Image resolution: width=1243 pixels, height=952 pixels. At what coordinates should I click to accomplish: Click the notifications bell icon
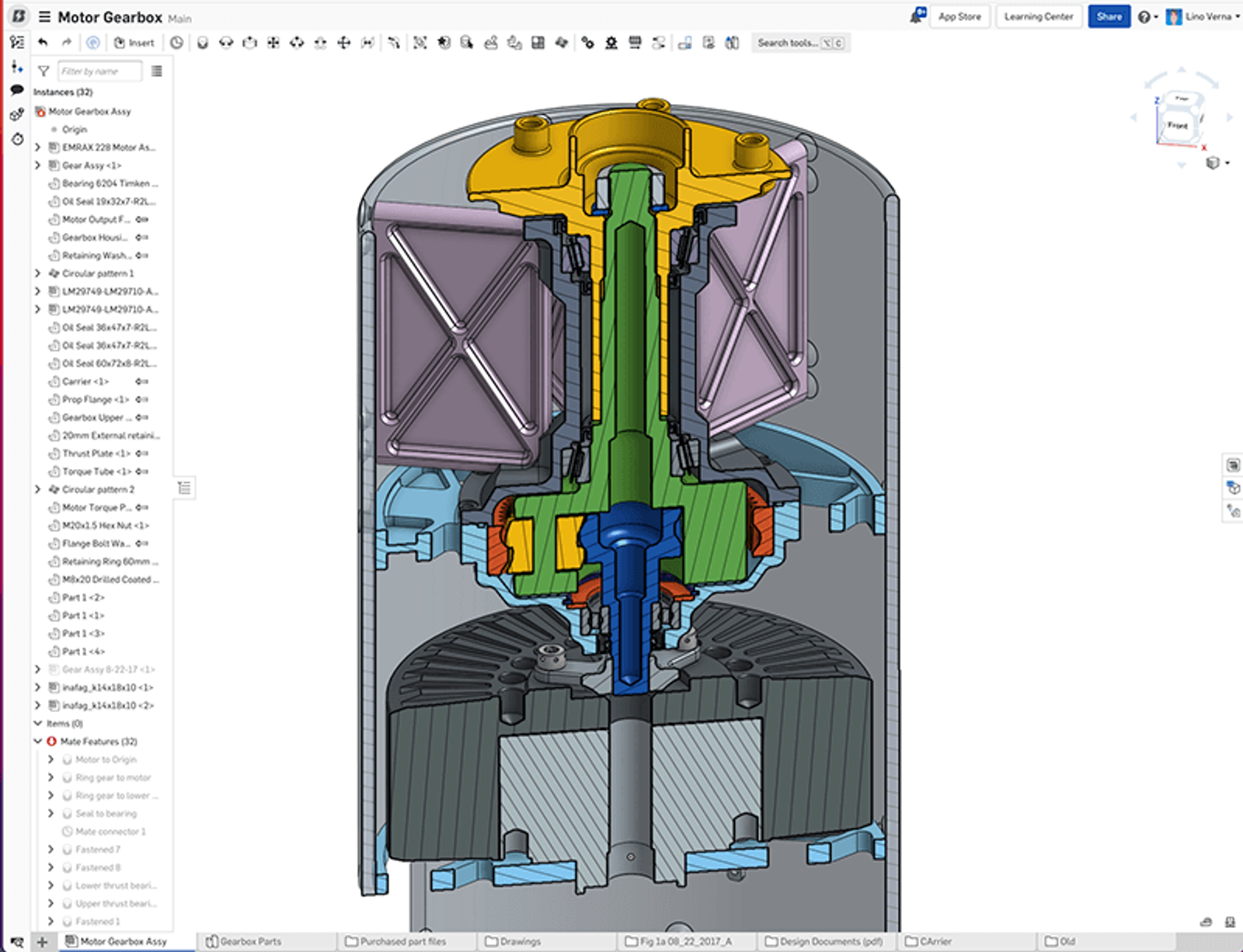[x=918, y=14]
